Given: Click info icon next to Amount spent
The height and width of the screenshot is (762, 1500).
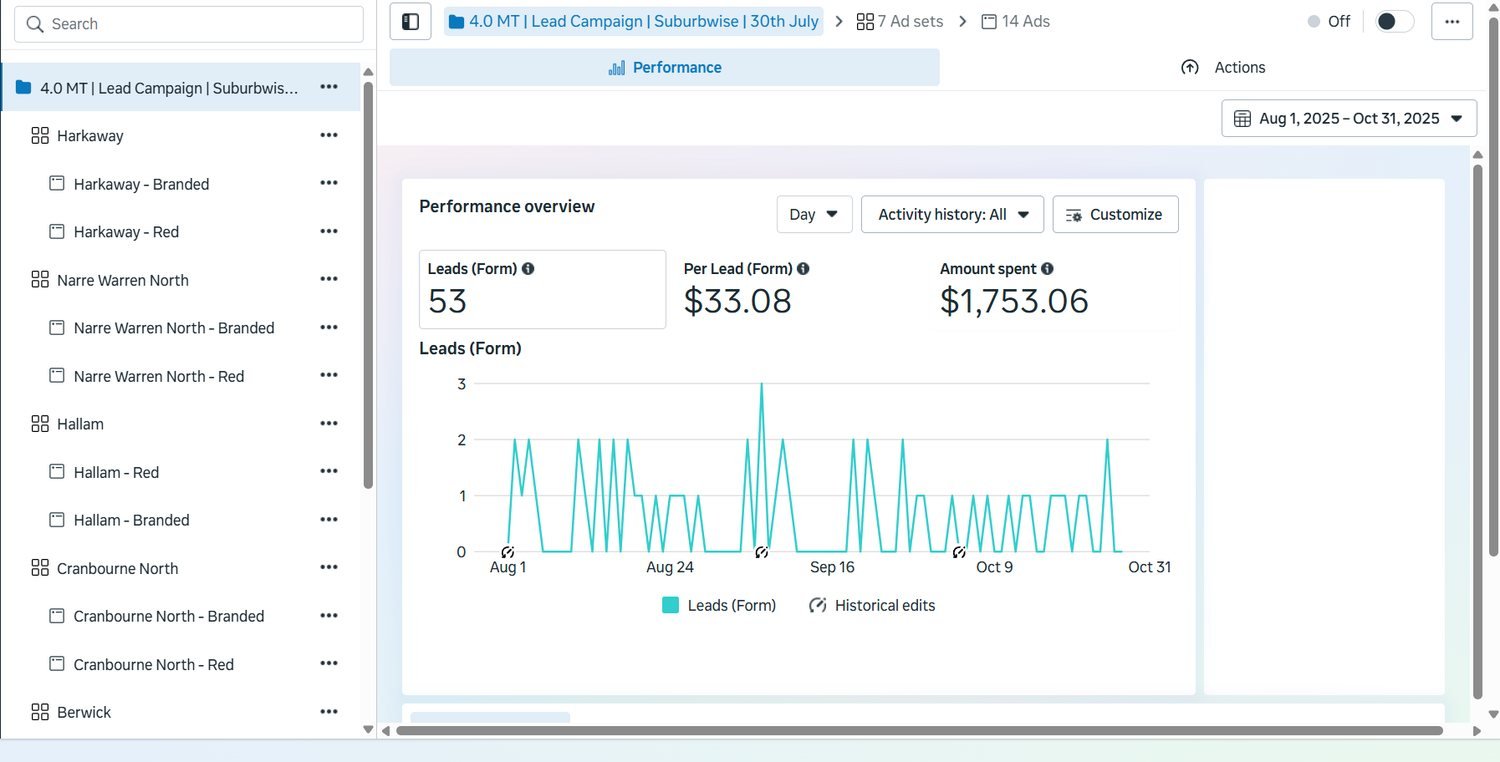Looking at the screenshot, I should coord(1047,269).
